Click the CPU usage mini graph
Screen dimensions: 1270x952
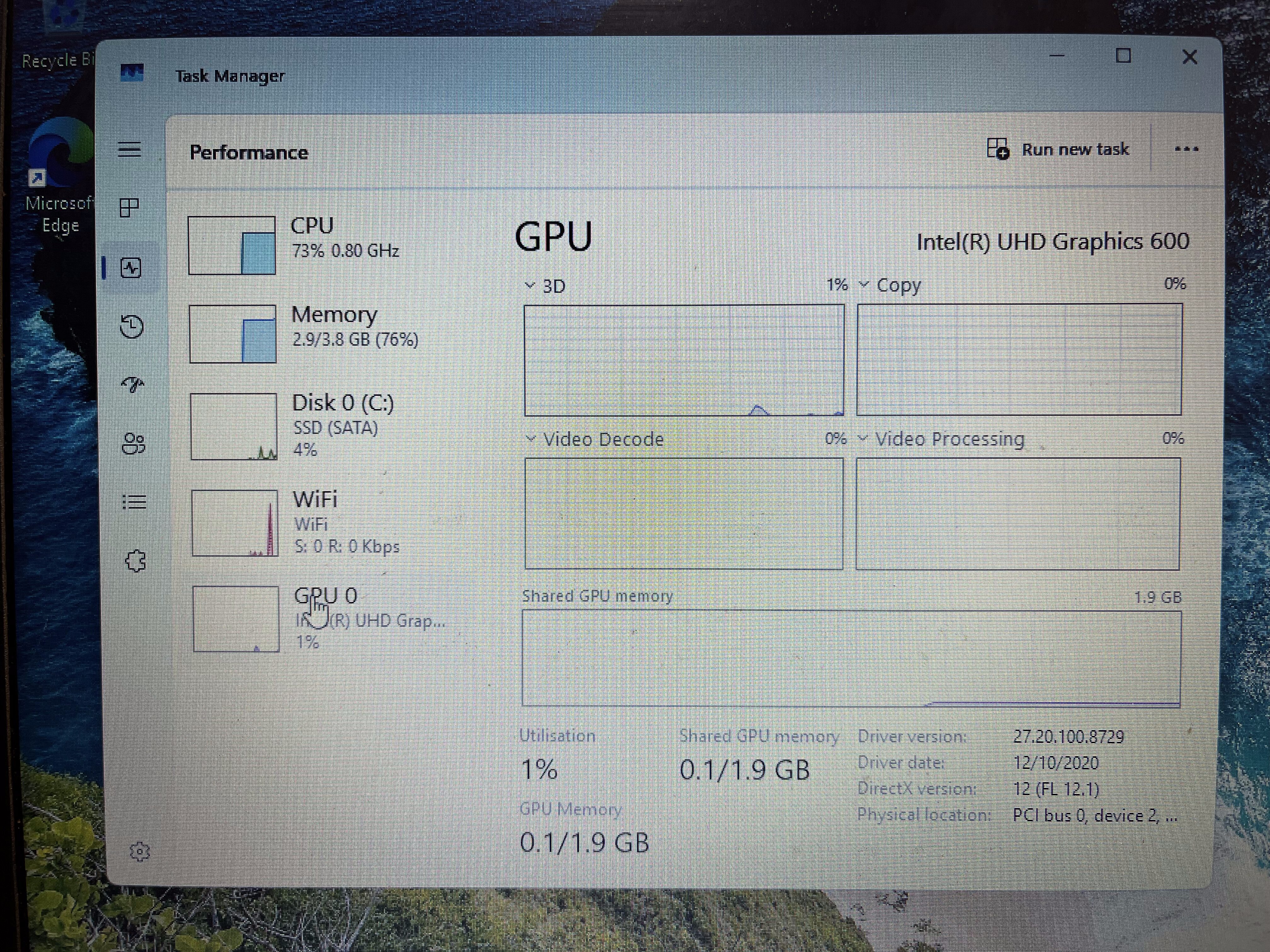point(232,245)
